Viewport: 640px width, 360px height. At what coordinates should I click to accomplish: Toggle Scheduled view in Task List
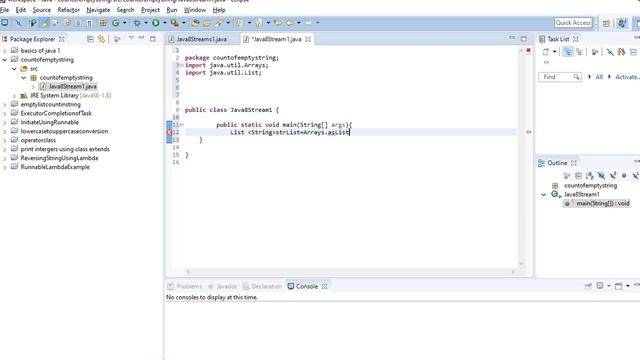579,52
